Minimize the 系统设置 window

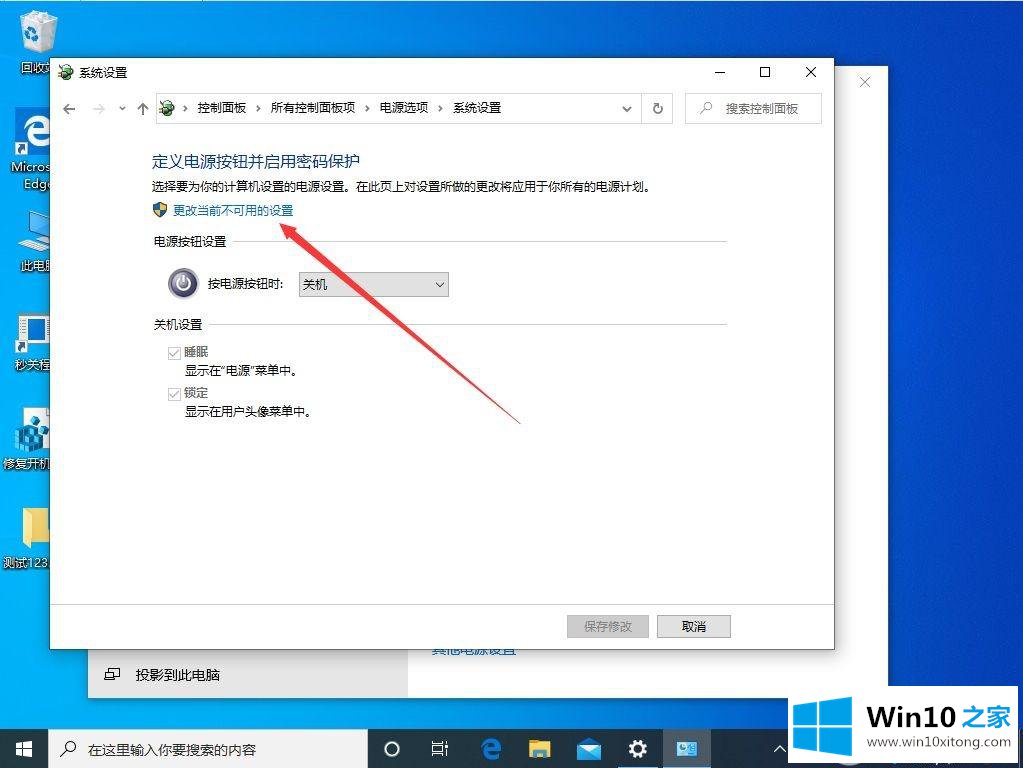click(720, 72)
